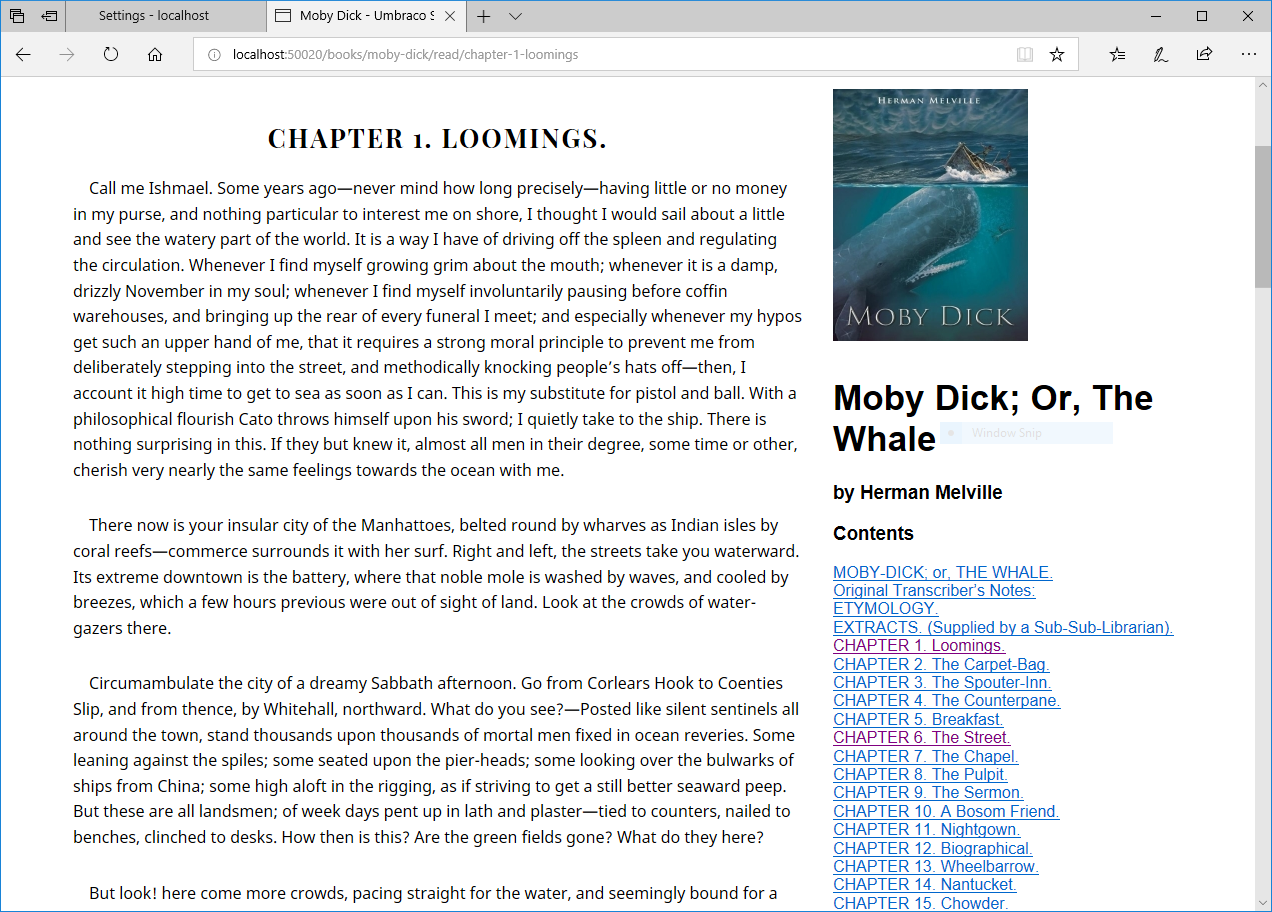Minimize the browser window
Screen dimensions: 1272x912
[x=1156, y=16]
